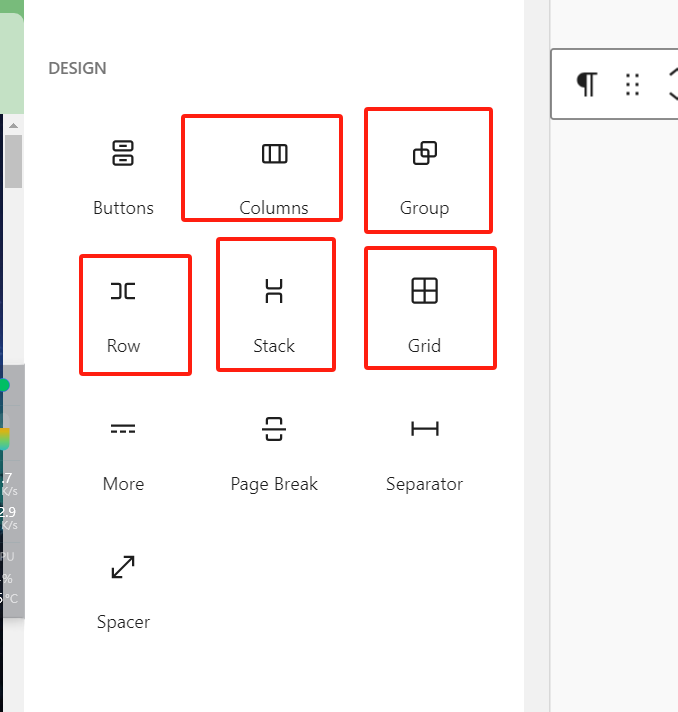Click the "Columns" text label
Screen dimensions: 678x712
pos(274,208)
